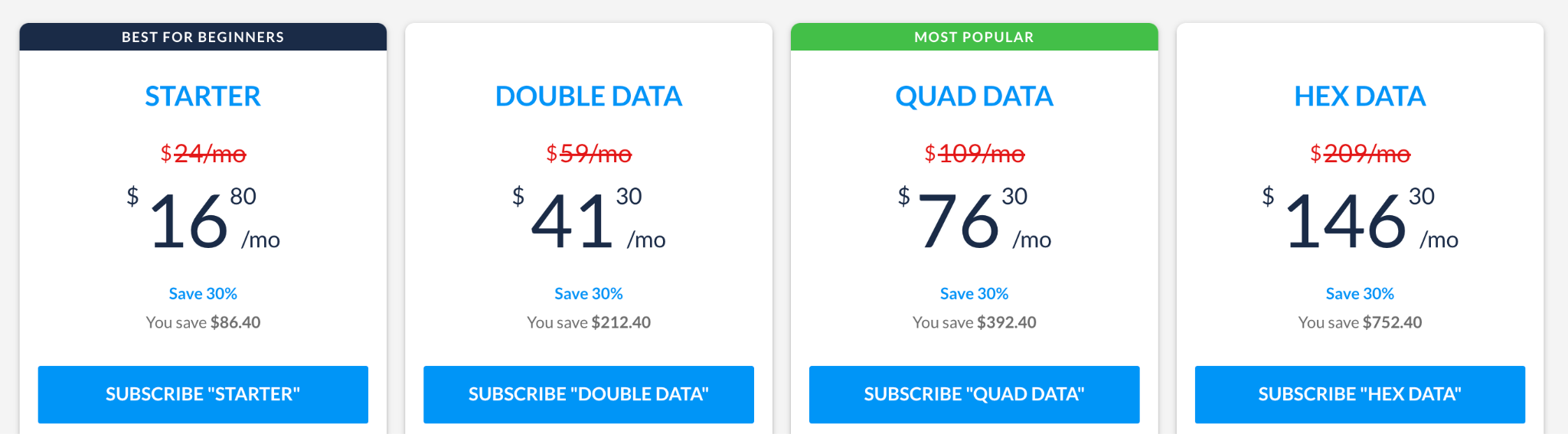
Task: Click the Subscribe "Double Data" button
Action: click(x=589, y=394)
